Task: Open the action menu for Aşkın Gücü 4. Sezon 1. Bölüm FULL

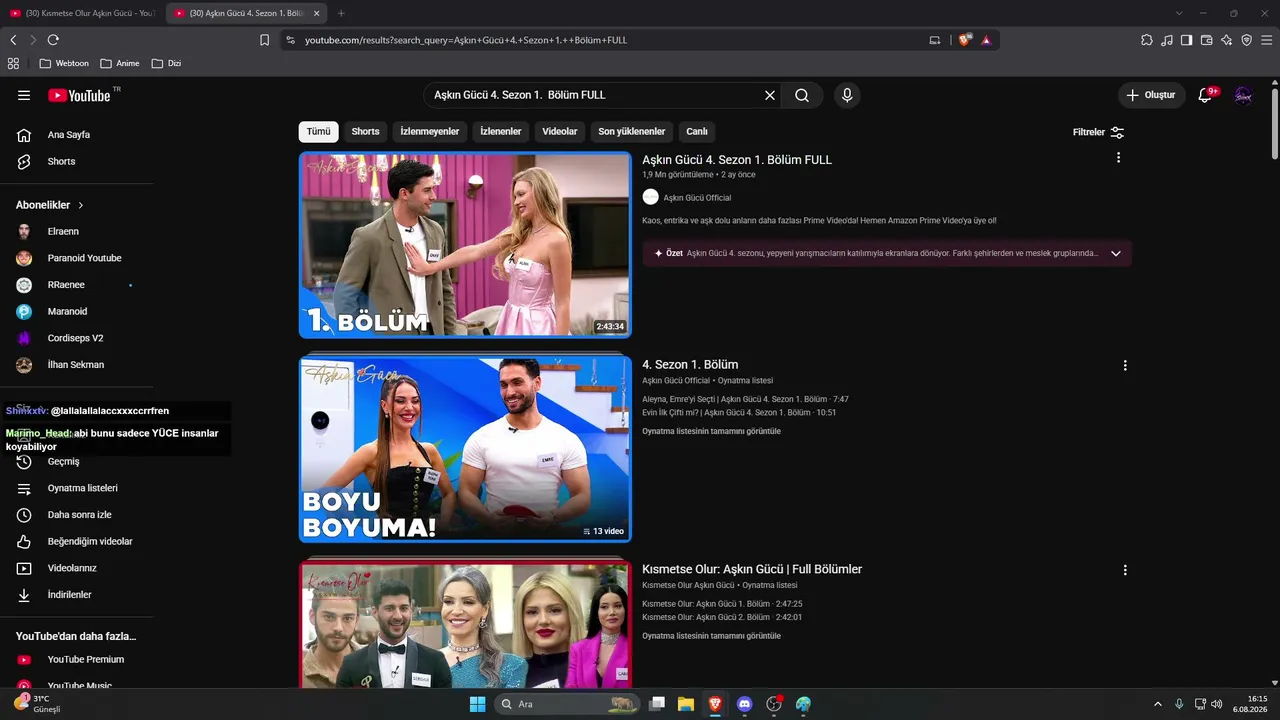Action: point(1118,157)
